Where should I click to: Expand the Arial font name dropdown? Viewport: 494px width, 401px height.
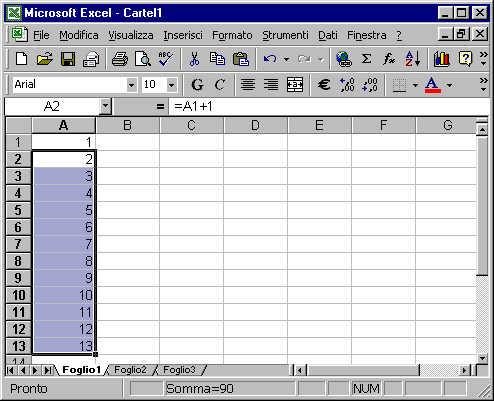(132, 85)
